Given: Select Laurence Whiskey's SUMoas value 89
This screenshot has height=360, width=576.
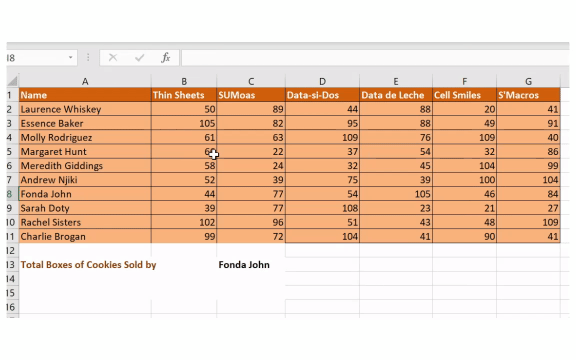Looking at the screenshot, I should tap(251, 109).
